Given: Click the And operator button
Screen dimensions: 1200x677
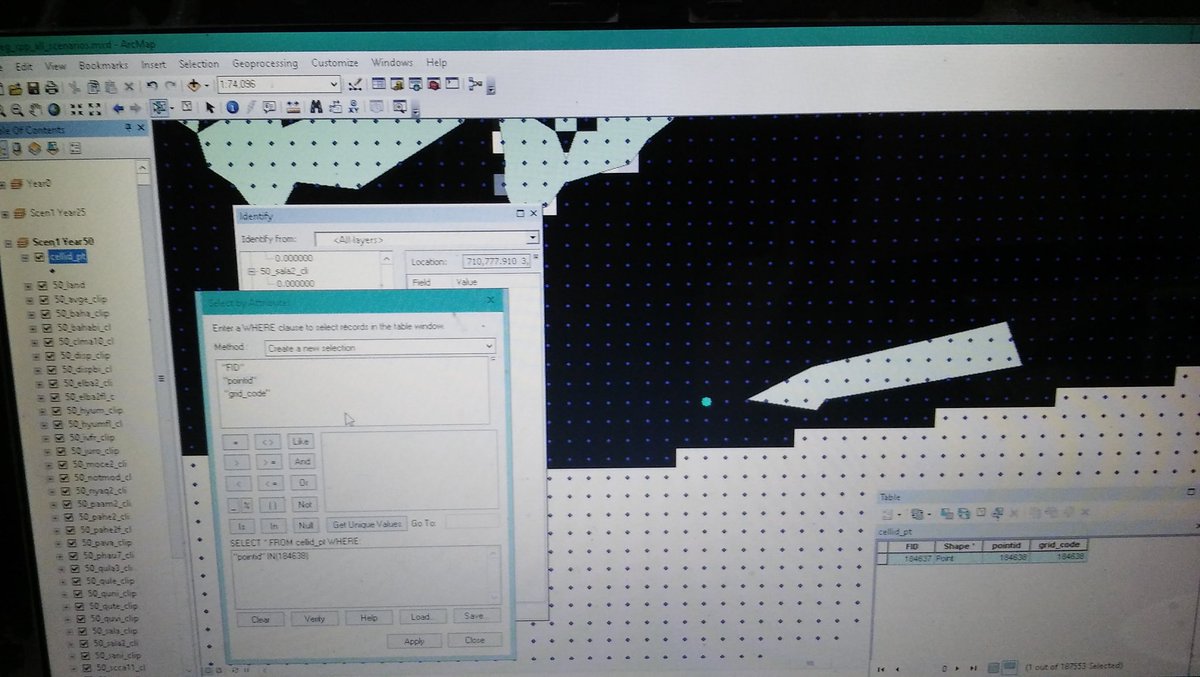Looking at the screenshot, I should coord(301,461).
